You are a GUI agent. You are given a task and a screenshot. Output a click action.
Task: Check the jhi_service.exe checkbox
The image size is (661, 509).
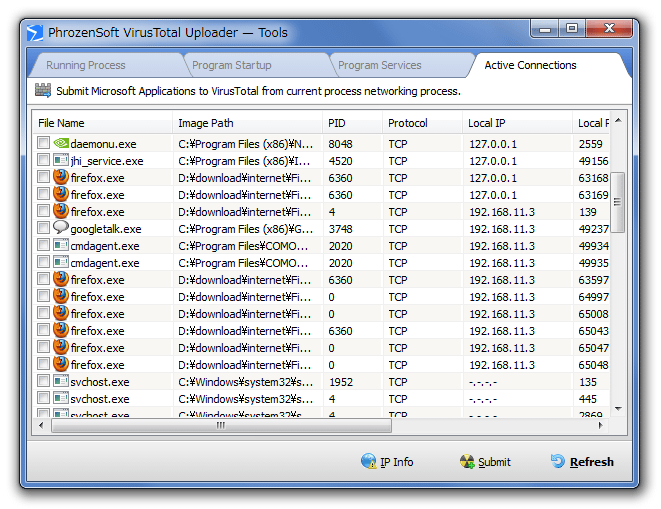(43, 160)
